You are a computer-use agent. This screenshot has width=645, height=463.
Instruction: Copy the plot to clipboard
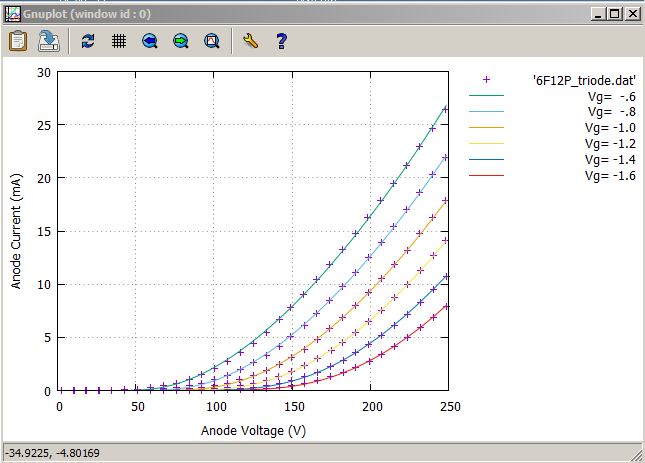point(18,41)
